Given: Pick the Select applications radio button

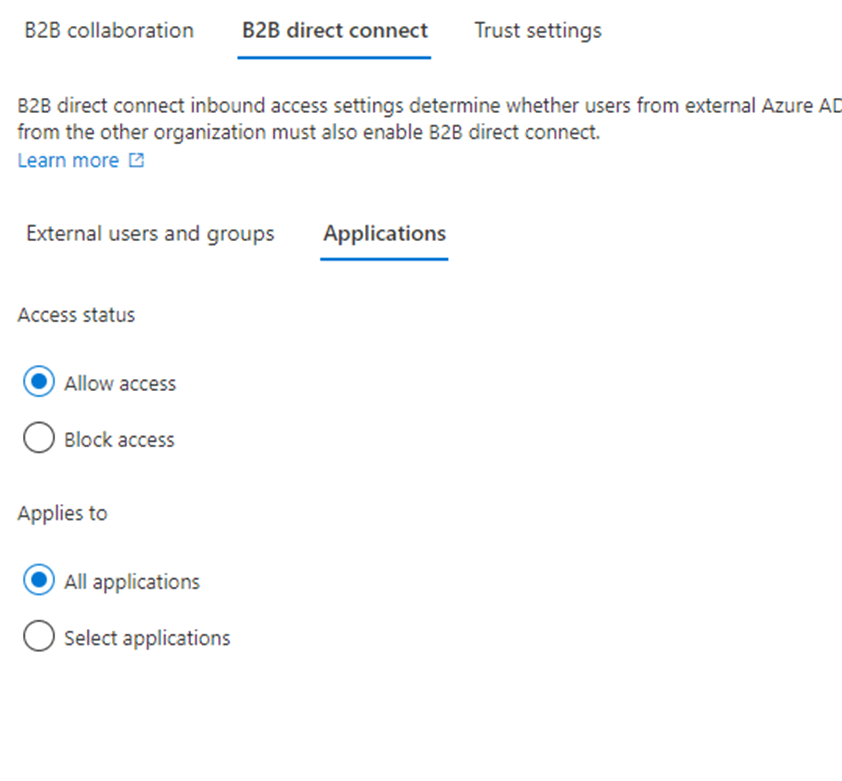Looking at the screenshot, I should point(38,637).
